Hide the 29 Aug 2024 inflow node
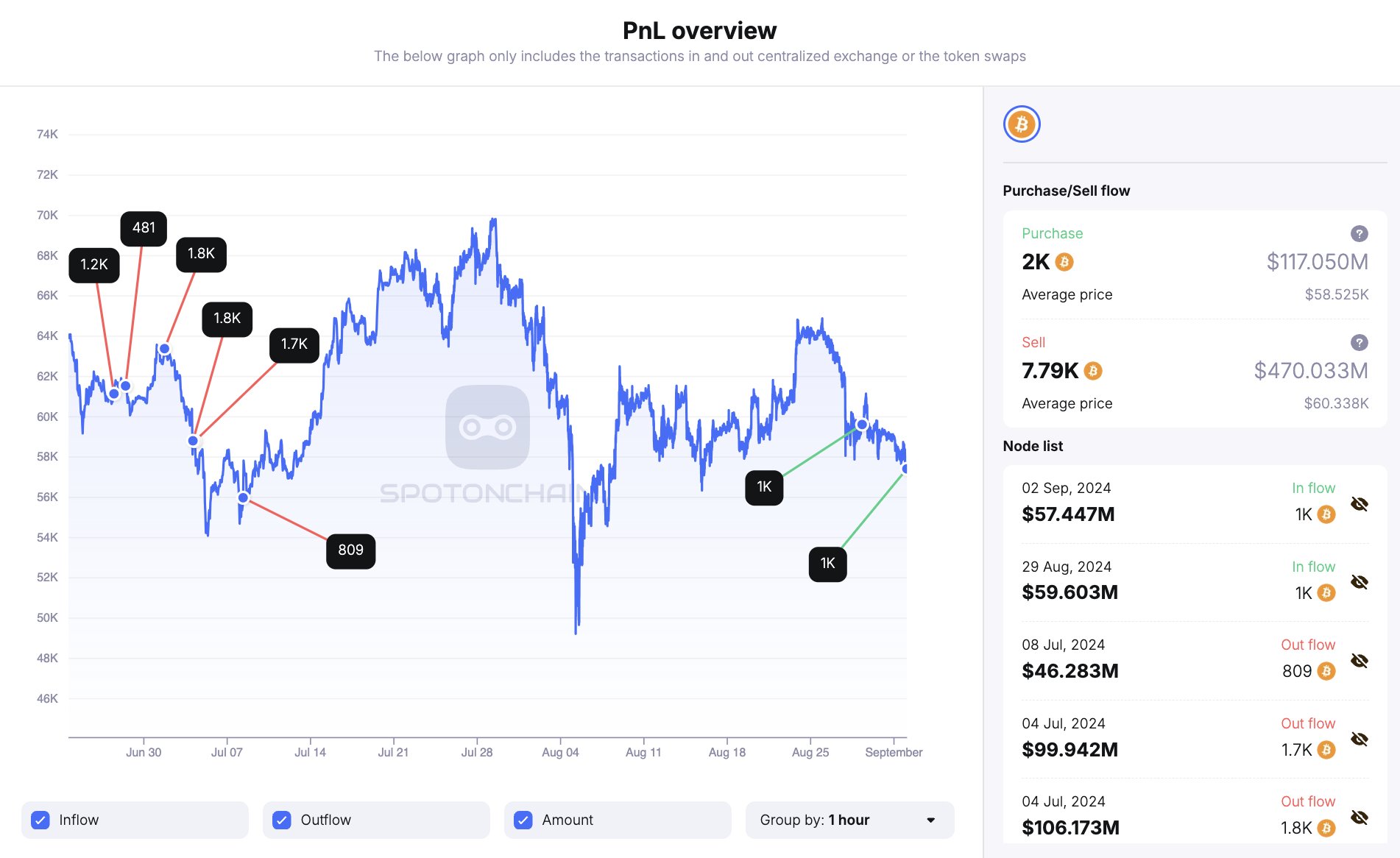1400x858 pixels. [1360, 582]
